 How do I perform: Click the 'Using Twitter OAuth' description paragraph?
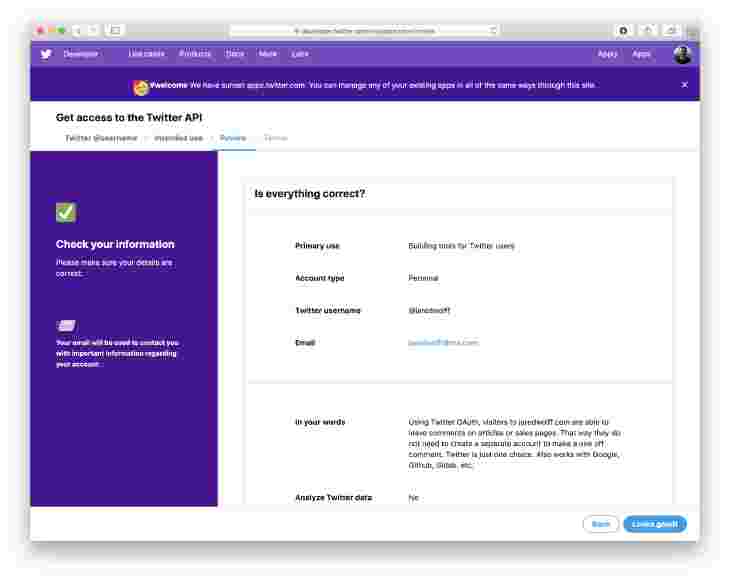click(514, 444)
